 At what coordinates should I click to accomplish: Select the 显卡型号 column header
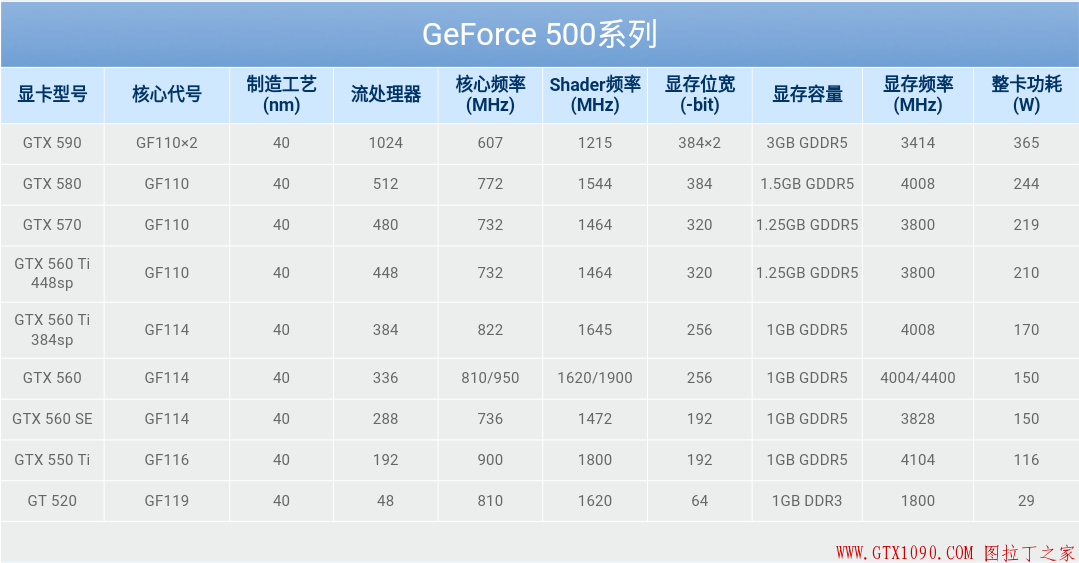click(52, 94)
